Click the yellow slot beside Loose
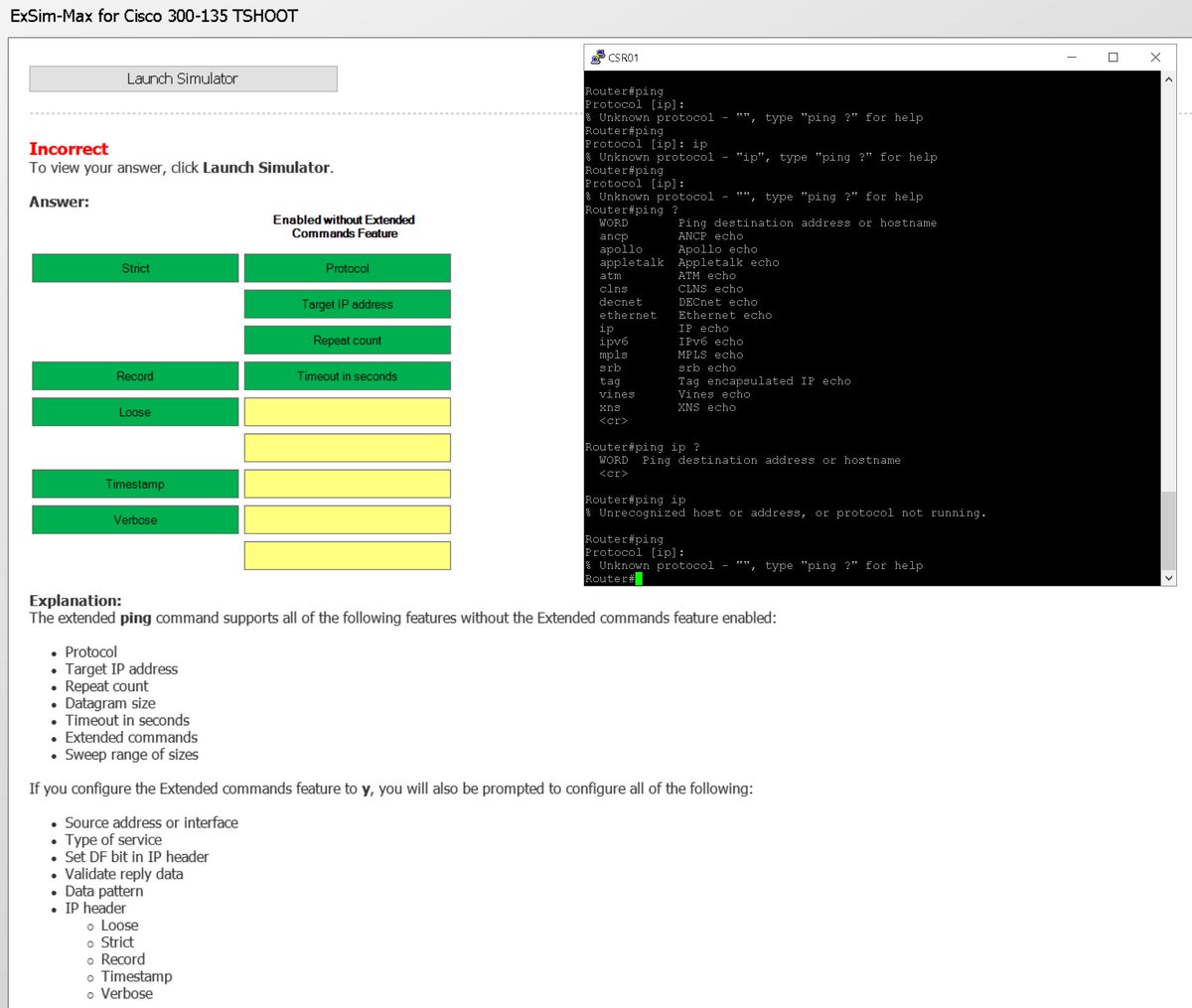Image resolution: width=1192 pixels, height=1008 pixels. click(348, 412)
